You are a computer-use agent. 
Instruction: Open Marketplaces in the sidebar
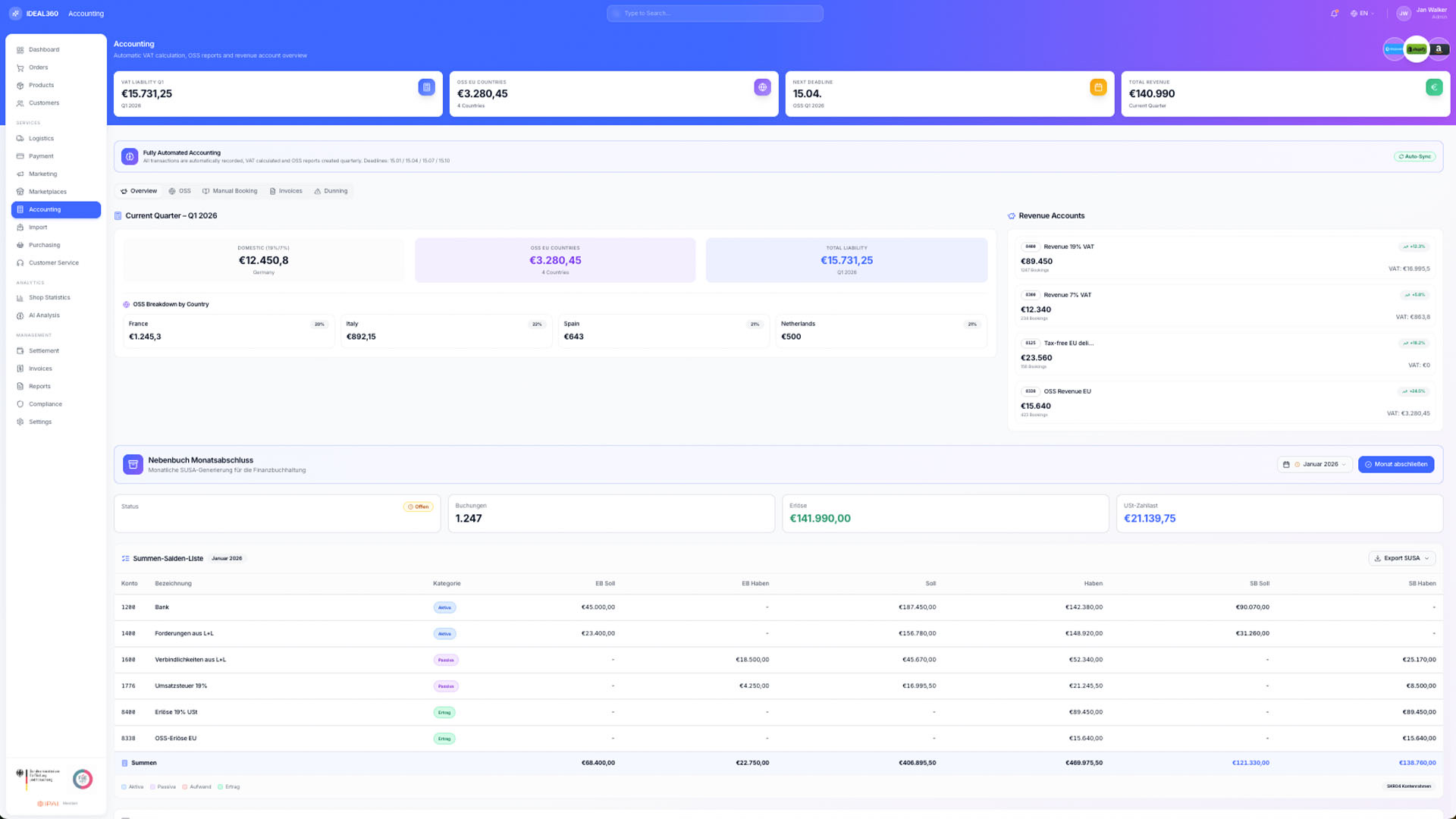coord(56,192)
